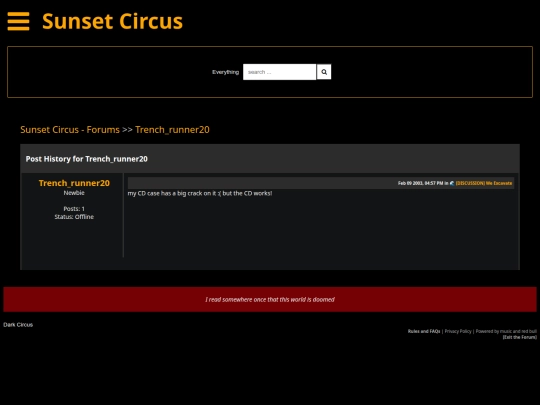Open the Privacy Policy footer link
Viewport: 540px width, 405px height.
[x=458, y=331]
